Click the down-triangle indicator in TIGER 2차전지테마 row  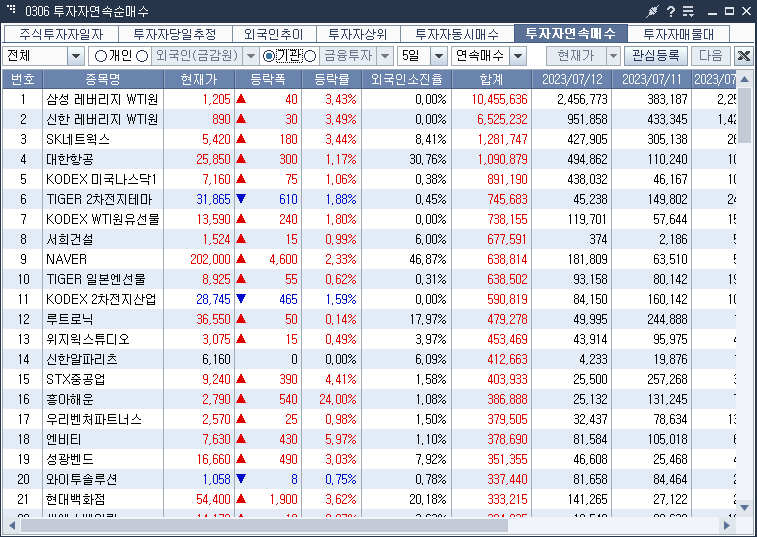coord(241,198)
